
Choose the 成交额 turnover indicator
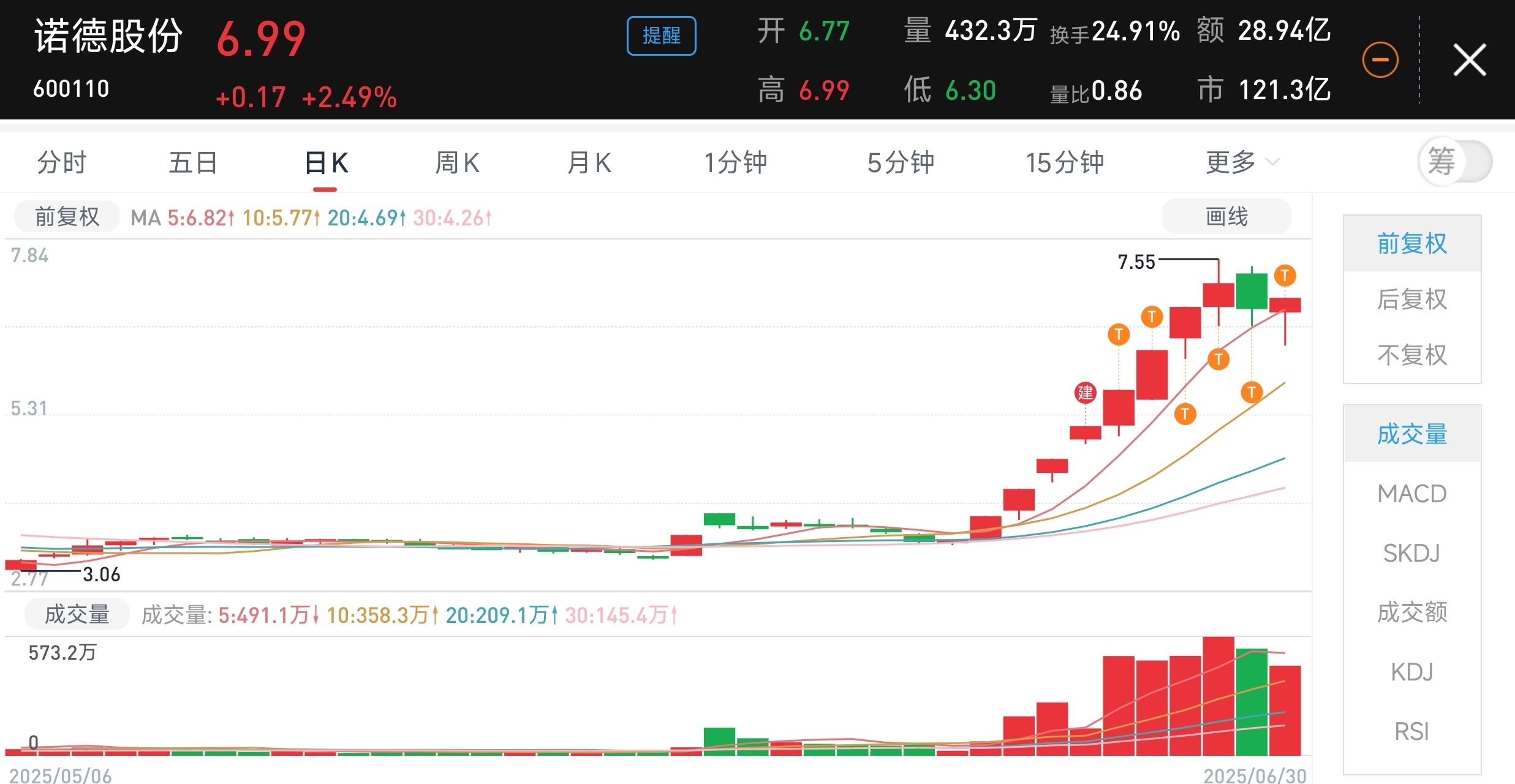pyautogui.click(x=1412, y=612)
